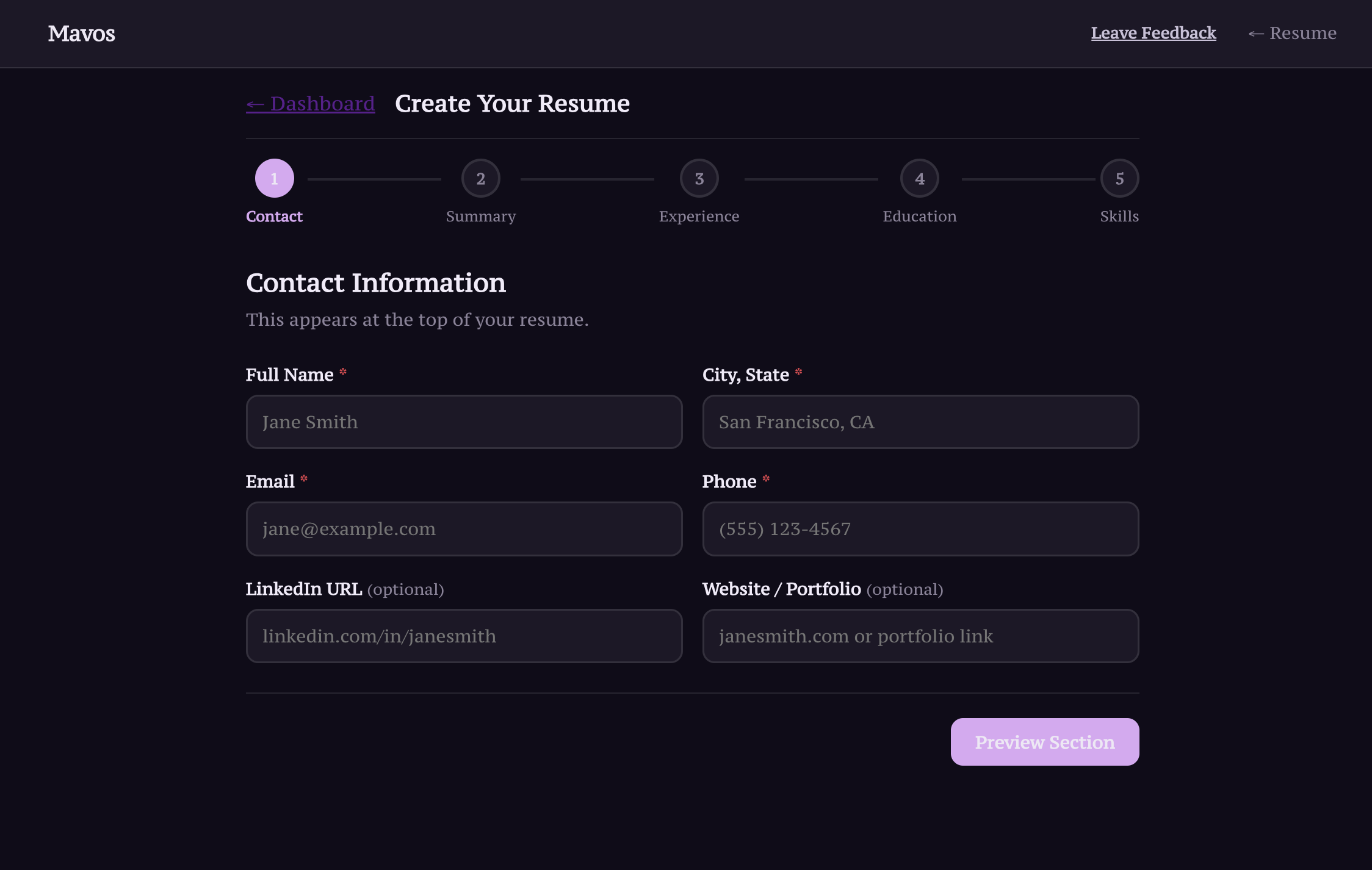Focus the Full Name field
This screenshot has width=1372, height=870.
pos(464,422)
